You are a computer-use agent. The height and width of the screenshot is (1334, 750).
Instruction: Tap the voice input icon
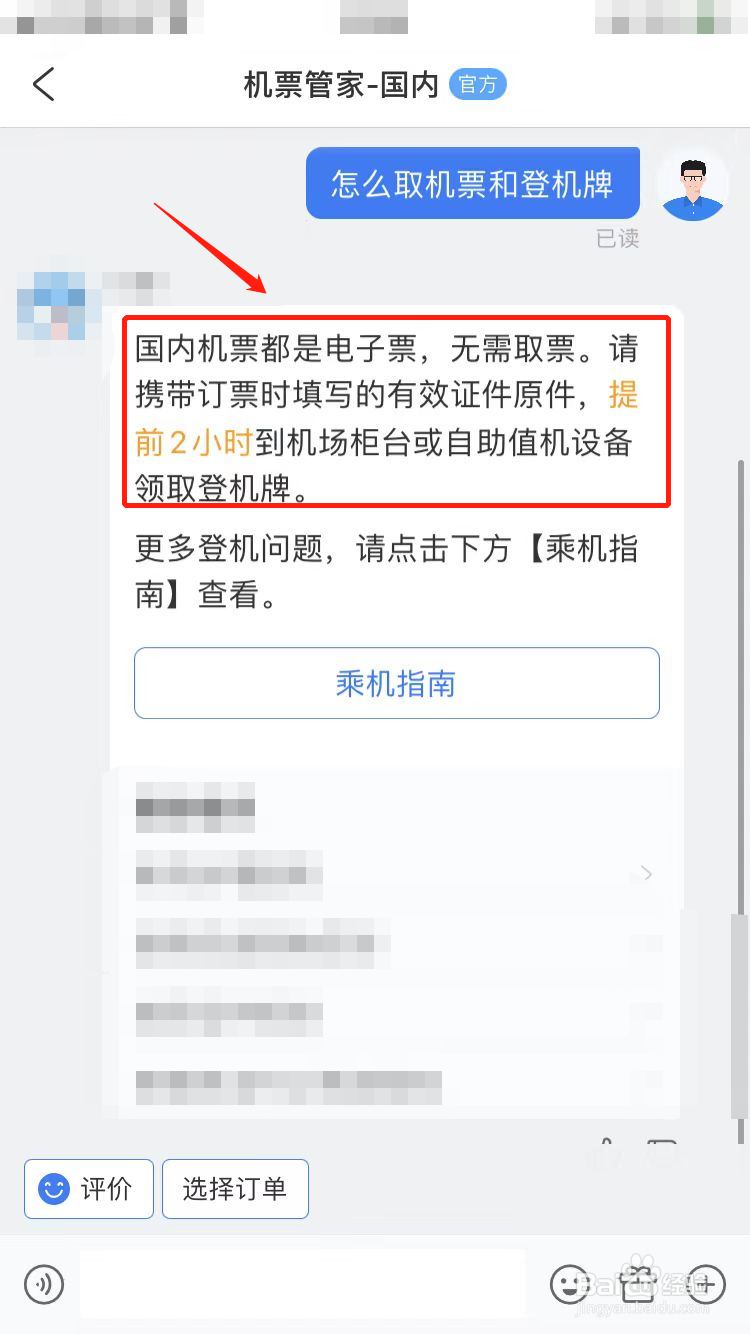tap(44, 1283)
